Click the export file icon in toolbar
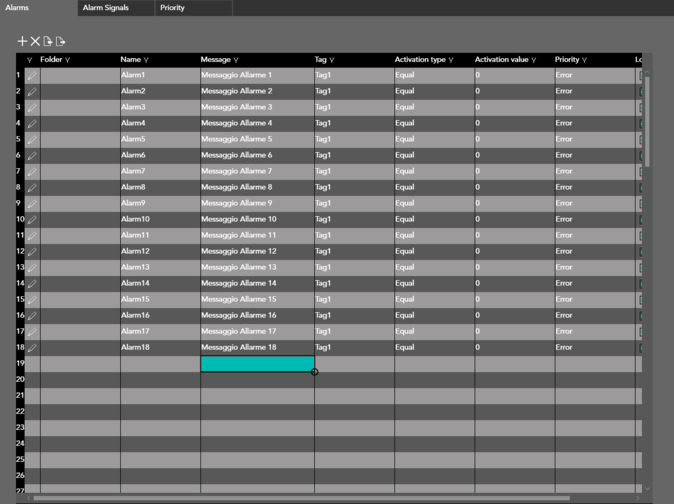 coord(61,41)
